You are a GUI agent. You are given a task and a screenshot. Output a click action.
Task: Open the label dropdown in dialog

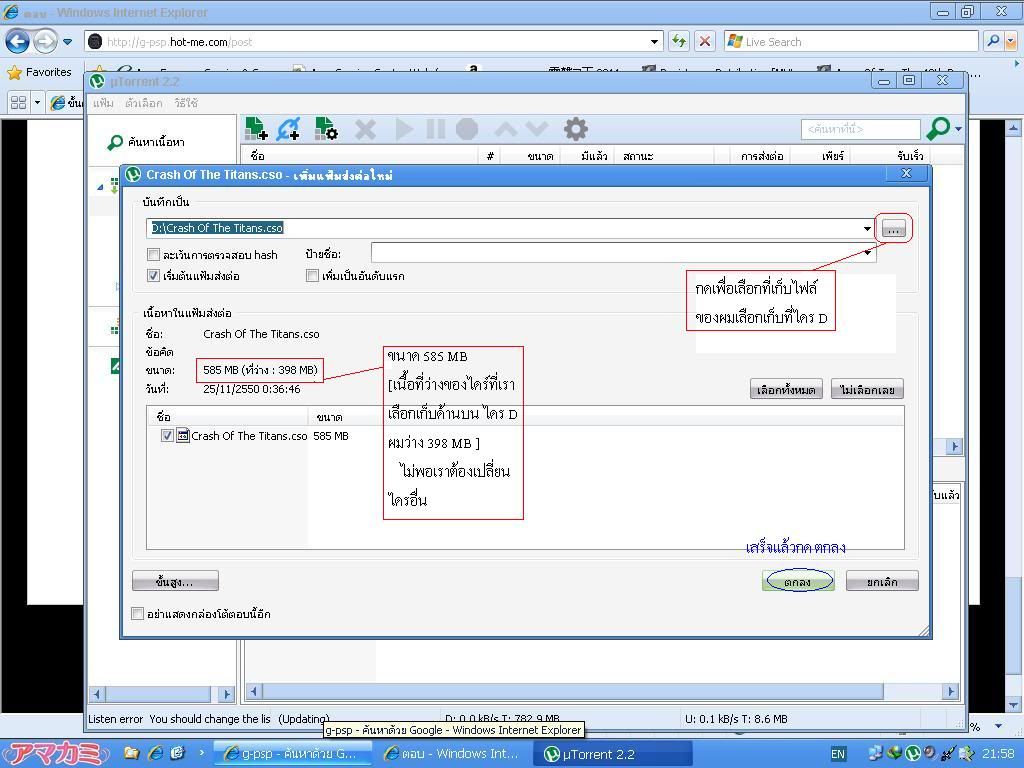868,253
